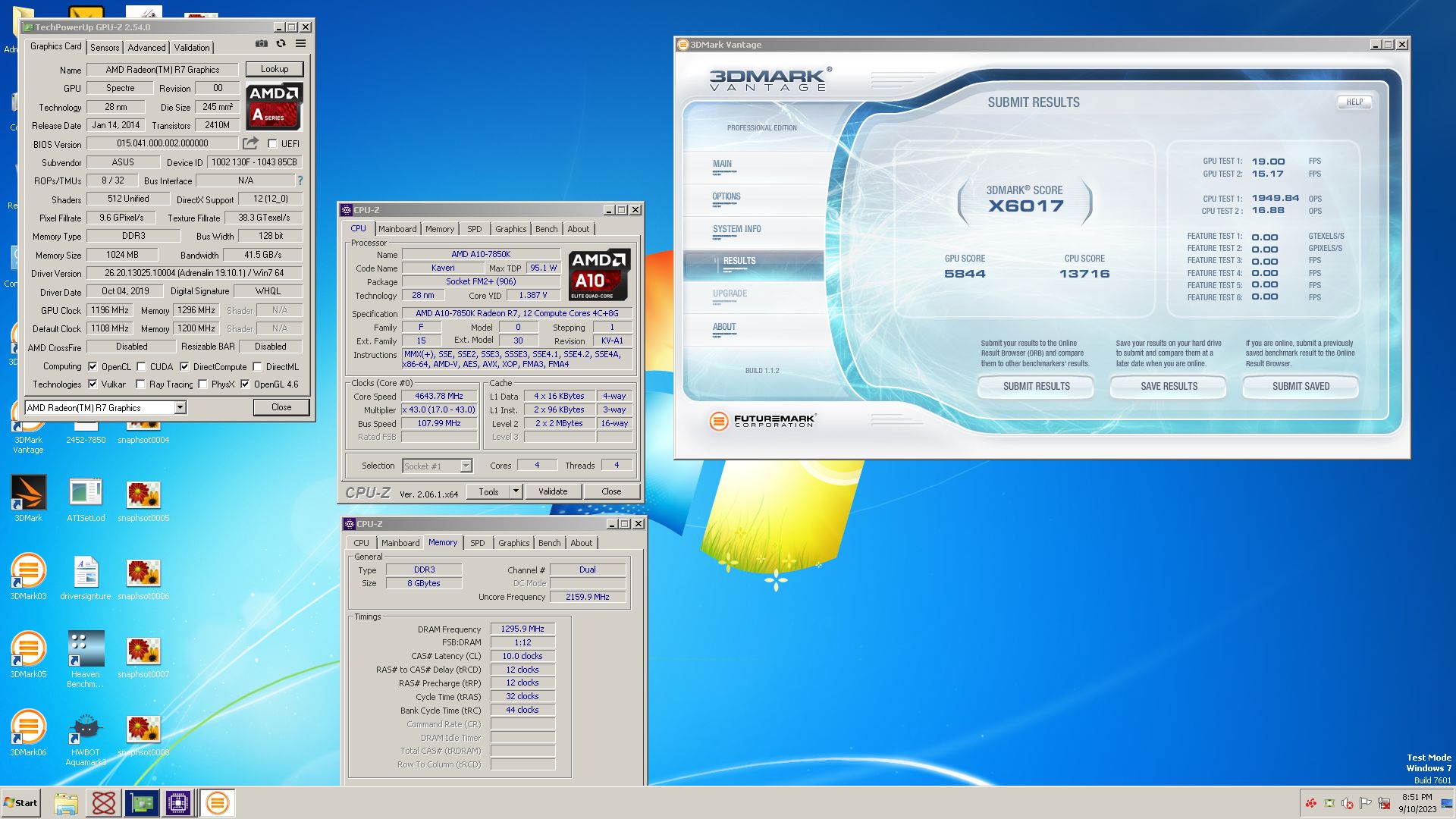Open Bench tab in bottom CPU-Z window
Viewport: 1456px width, 819px height.
click(x=549, y=543)
